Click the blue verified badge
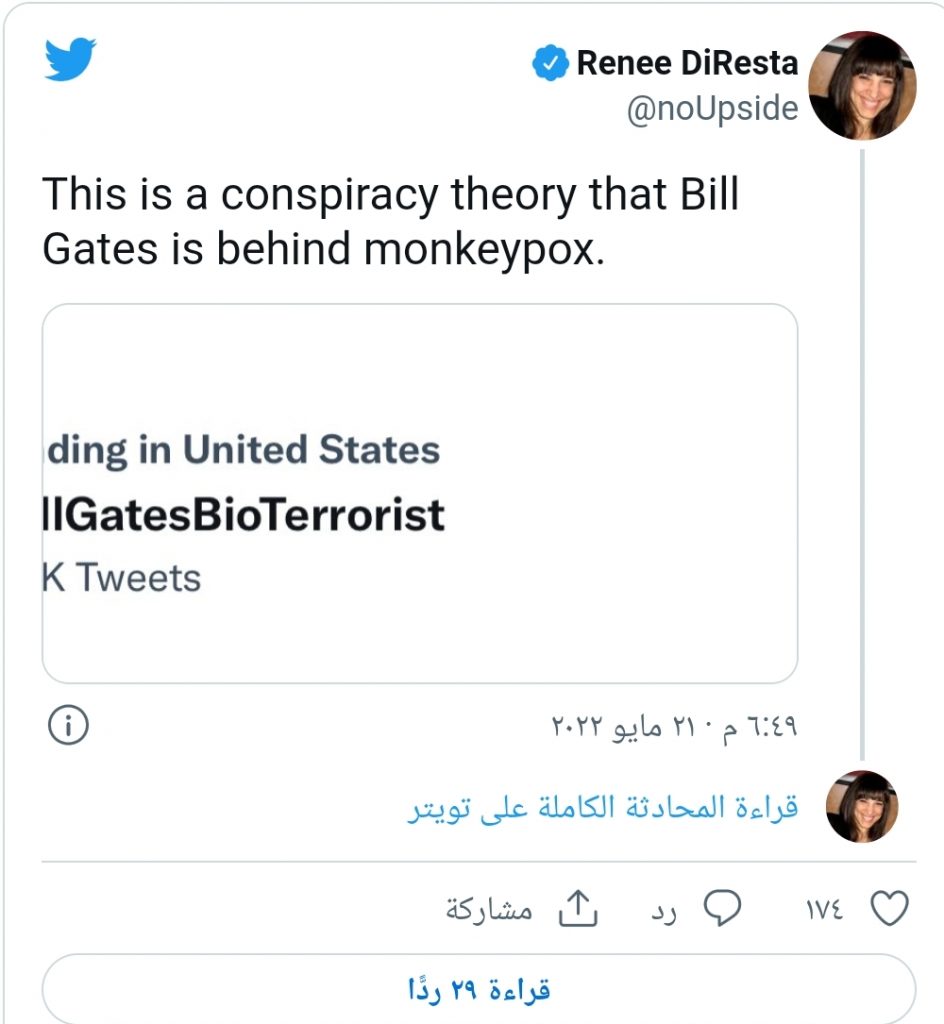This screenshot has height=1024, width=944. coord(549,64)
